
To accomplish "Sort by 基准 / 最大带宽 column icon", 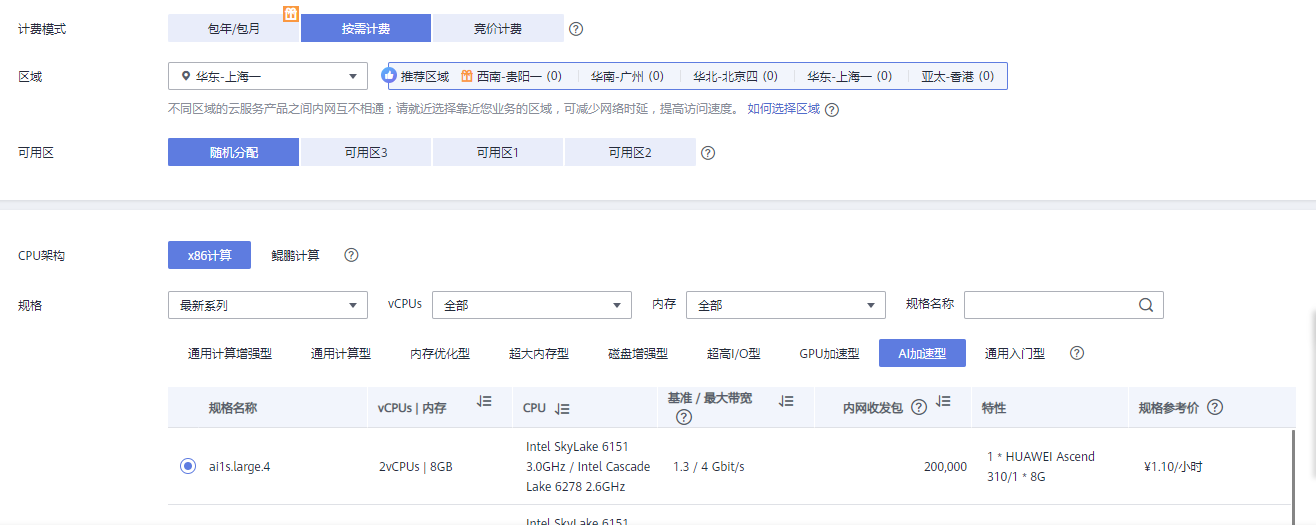I will (786, 401).
